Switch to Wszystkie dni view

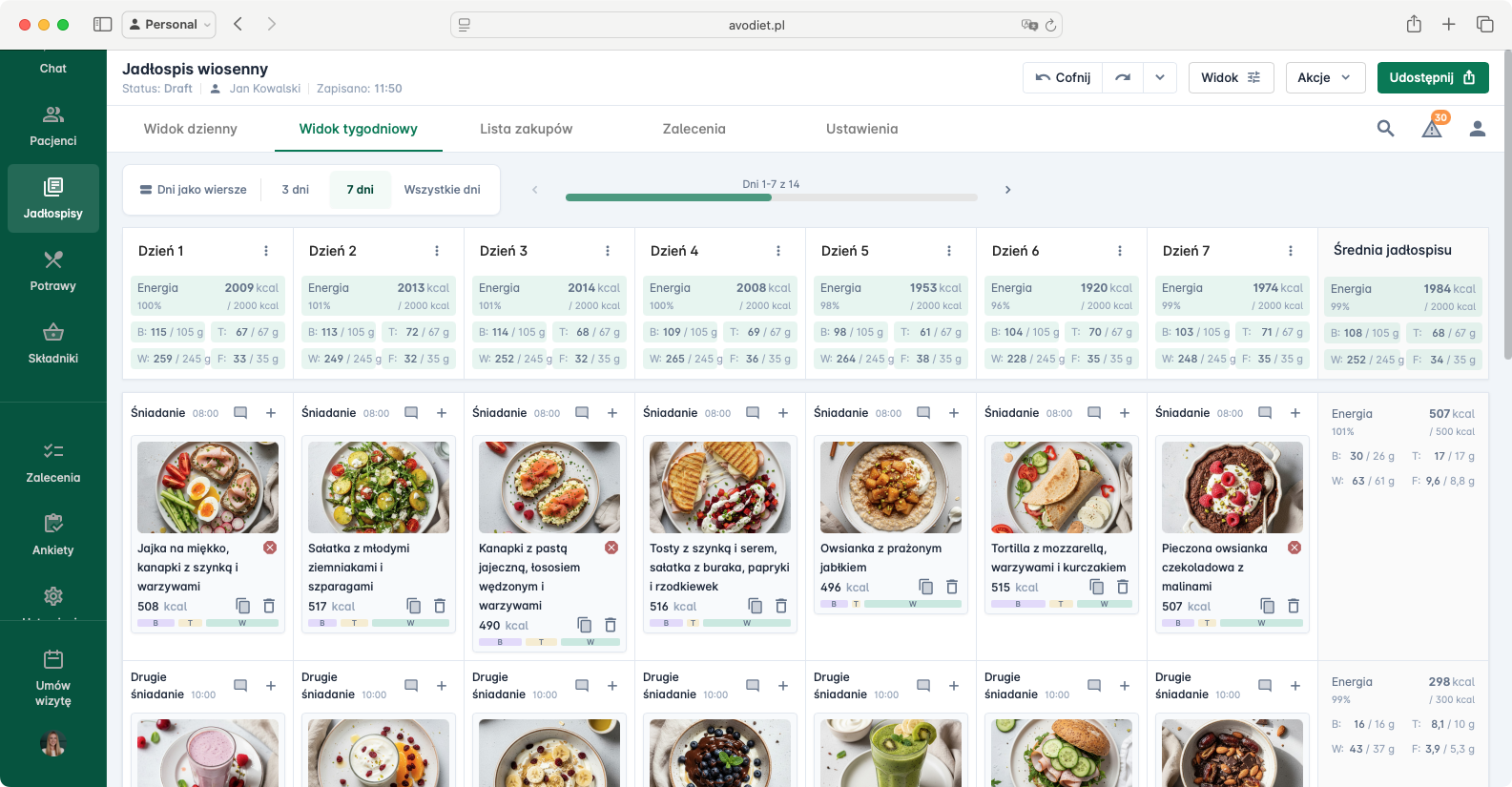(442, 190)
